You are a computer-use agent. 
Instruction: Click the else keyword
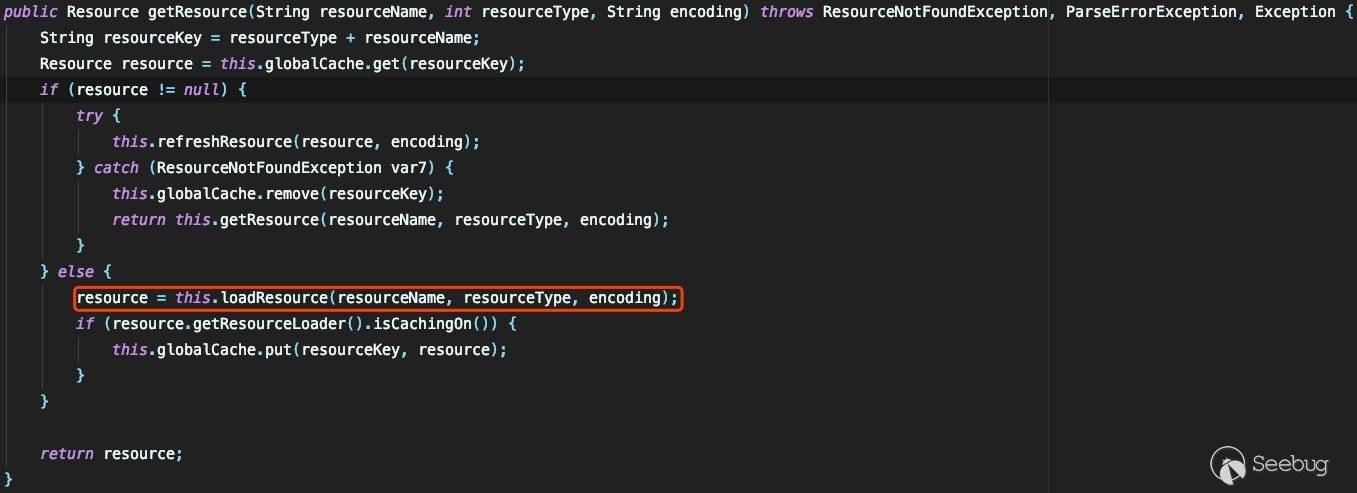click(76, 272)
